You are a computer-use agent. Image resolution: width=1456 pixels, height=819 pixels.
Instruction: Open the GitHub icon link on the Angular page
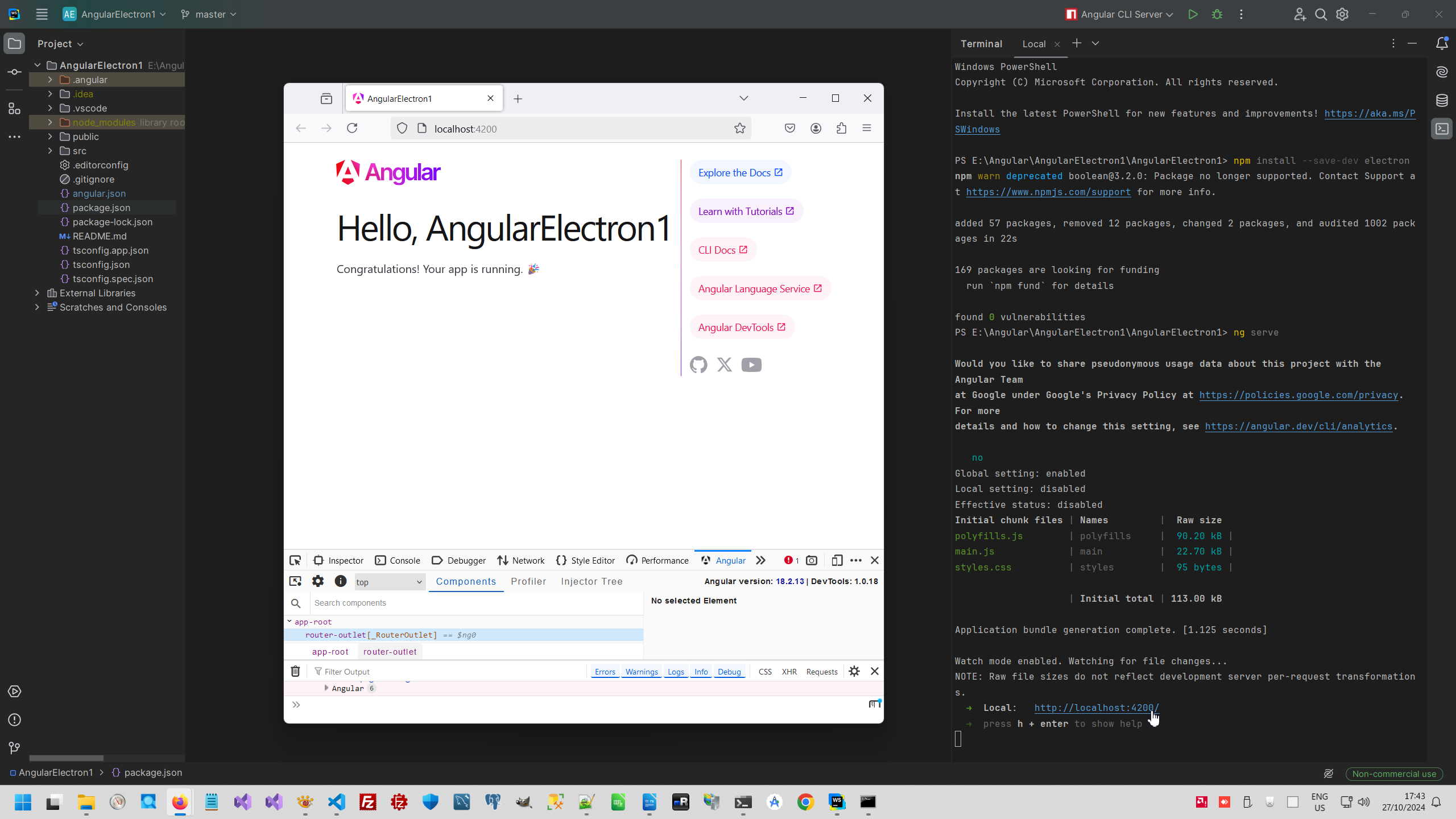(x=698, y=365)
